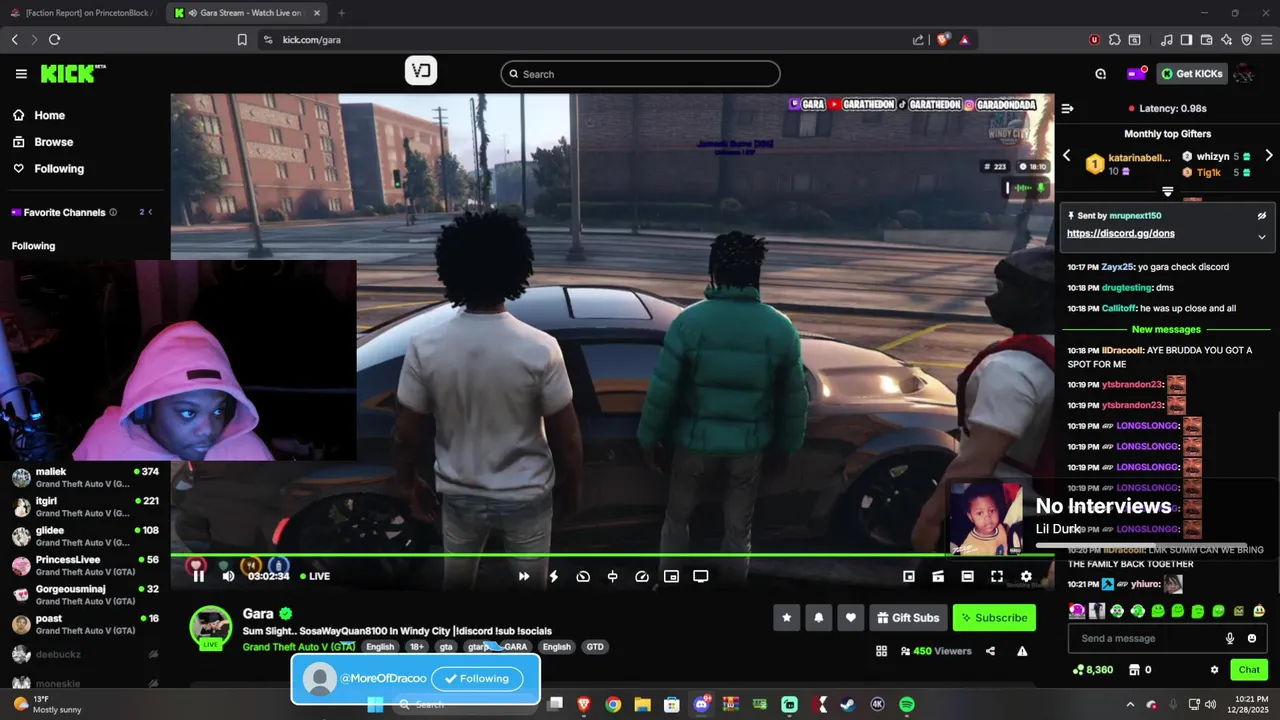Pause the live stream
This screenshot has height=720, width=1280.
click(198, 576)
